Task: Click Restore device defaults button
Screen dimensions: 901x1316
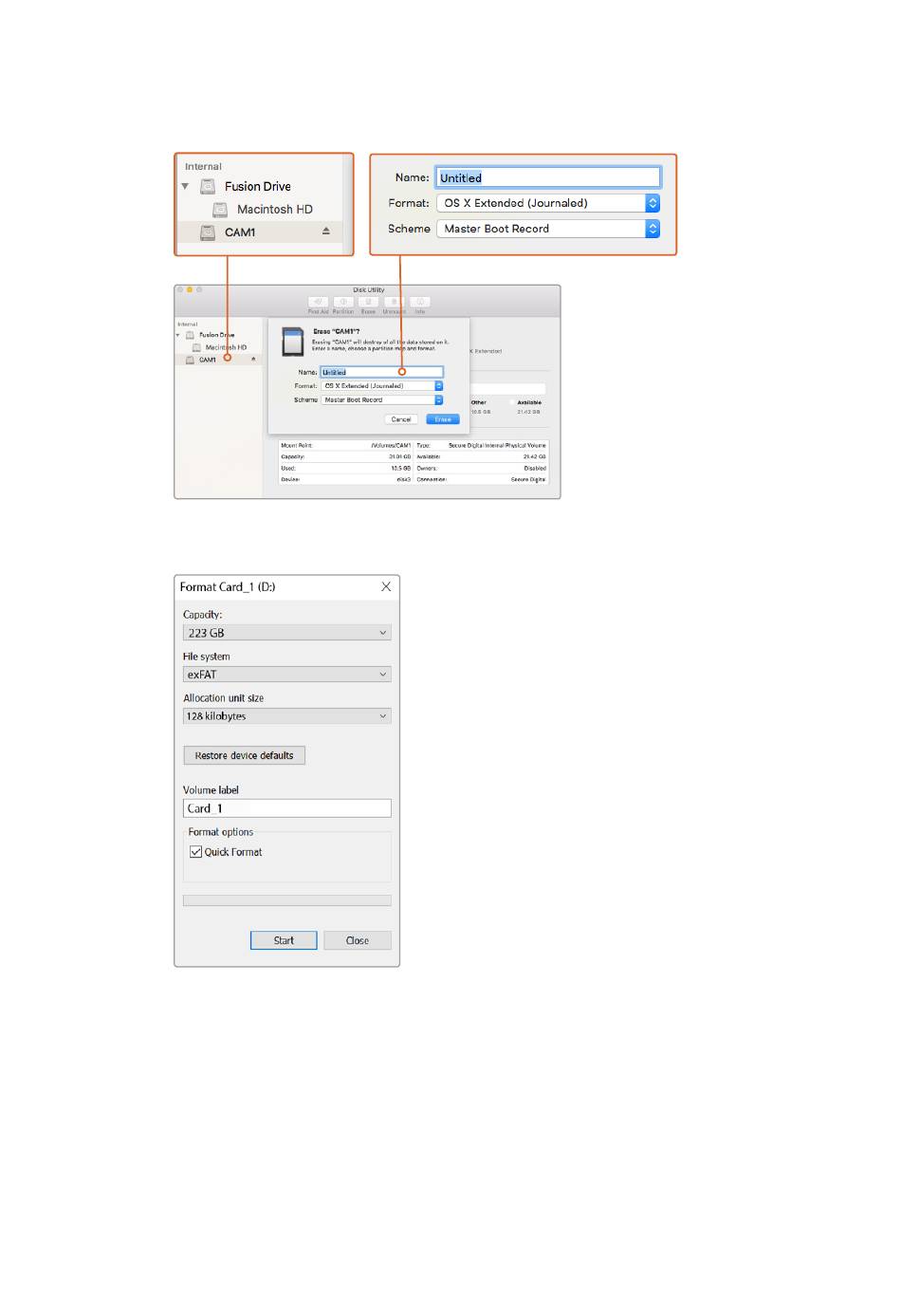Action: click(x=244, y=756)
